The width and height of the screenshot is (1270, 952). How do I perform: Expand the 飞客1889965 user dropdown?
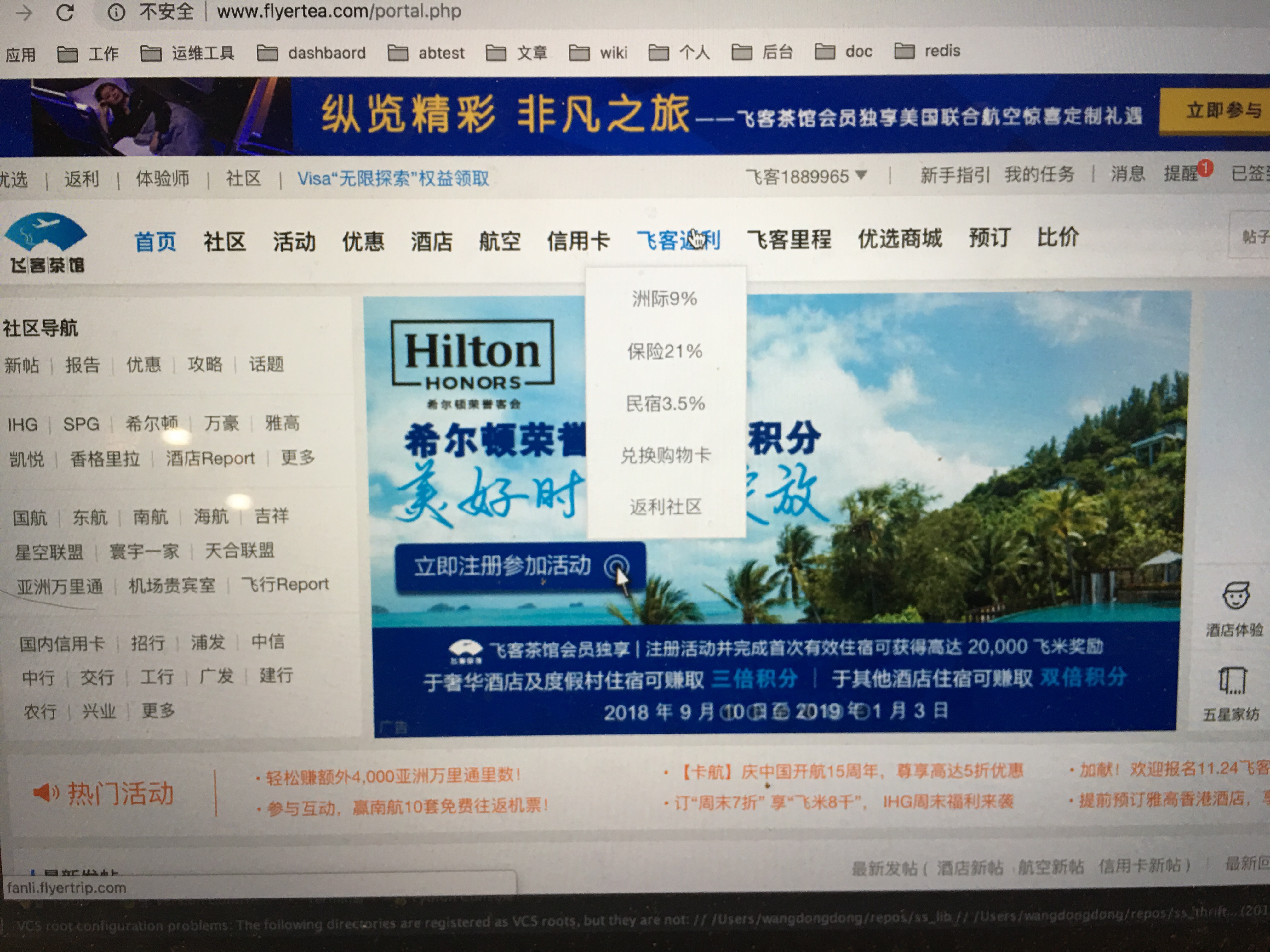[x=806, y=176]
